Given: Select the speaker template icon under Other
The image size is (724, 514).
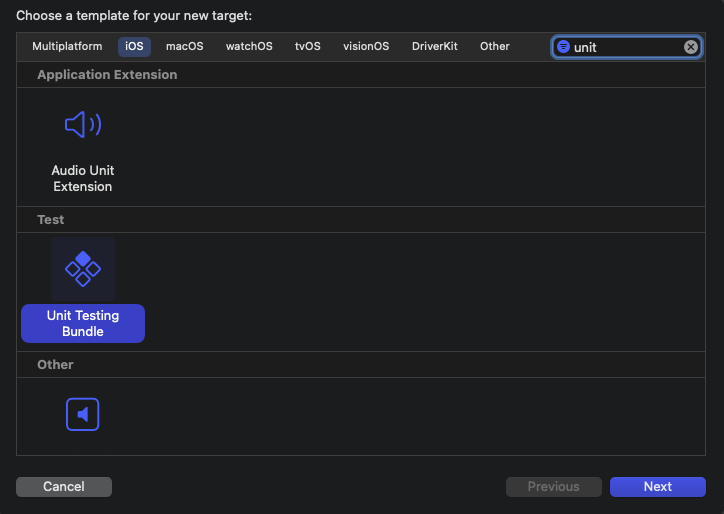Looking at the screenshot, I should pos(83,414).
